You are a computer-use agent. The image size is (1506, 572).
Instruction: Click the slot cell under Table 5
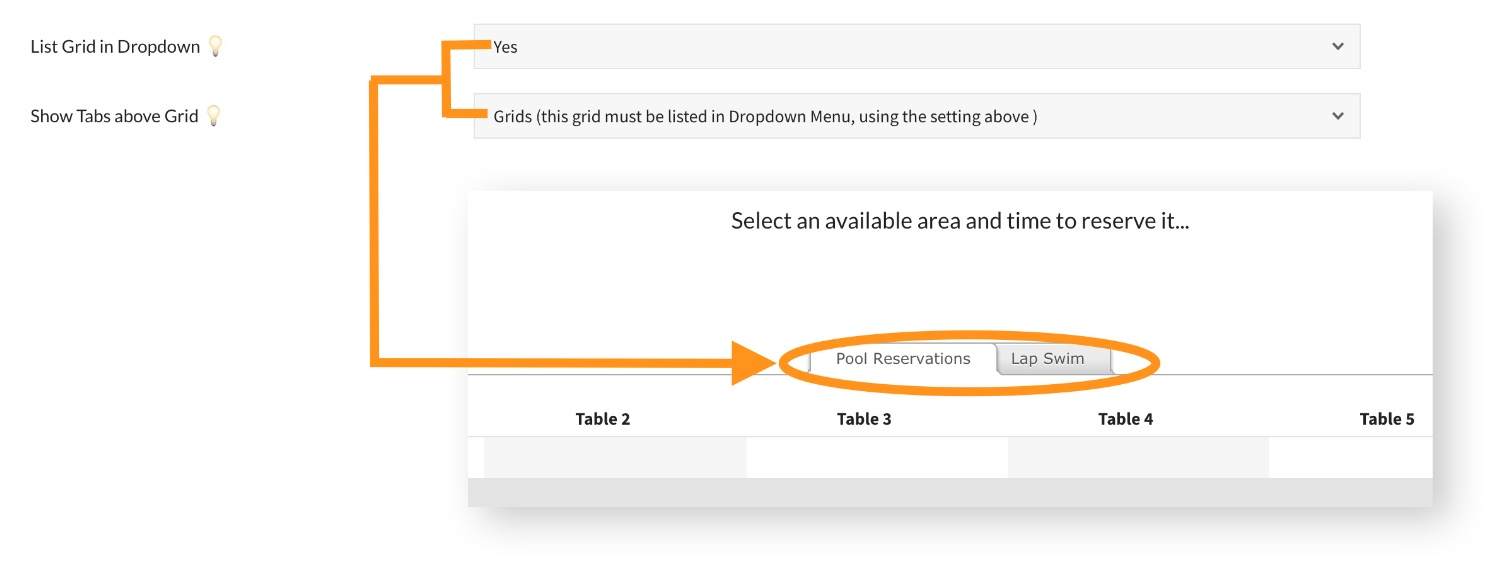click(1350, 458)
